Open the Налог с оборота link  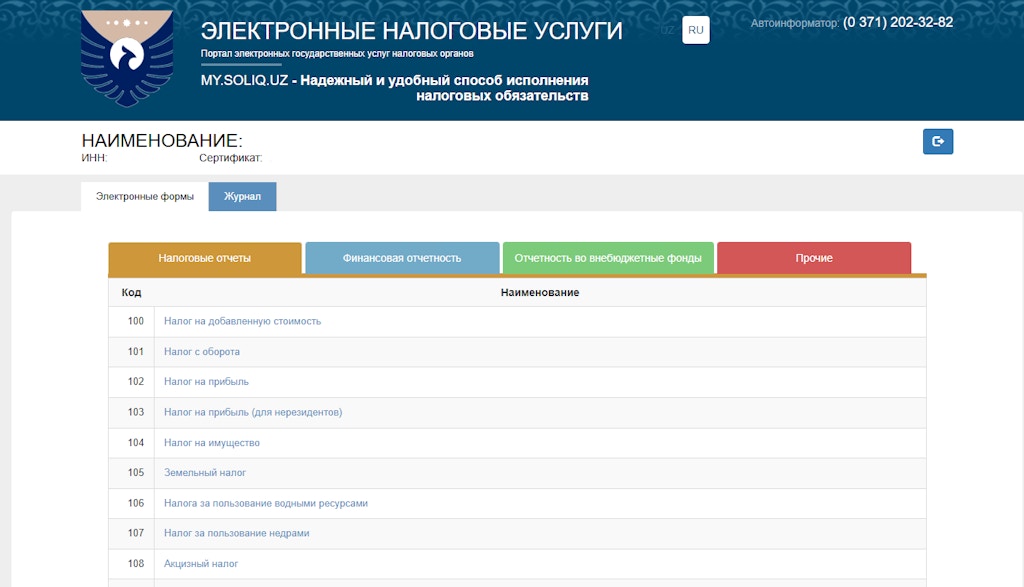click(202, 352)
